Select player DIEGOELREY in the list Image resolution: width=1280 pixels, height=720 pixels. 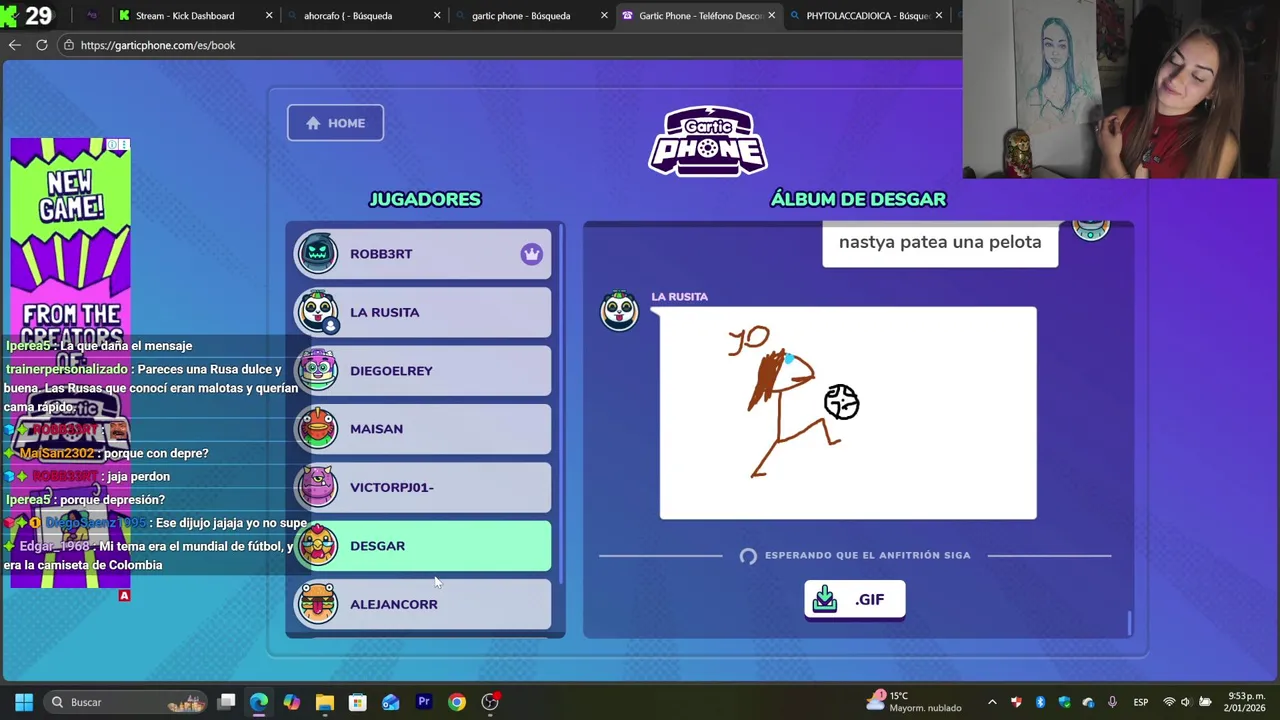click(x=423, y=371)
